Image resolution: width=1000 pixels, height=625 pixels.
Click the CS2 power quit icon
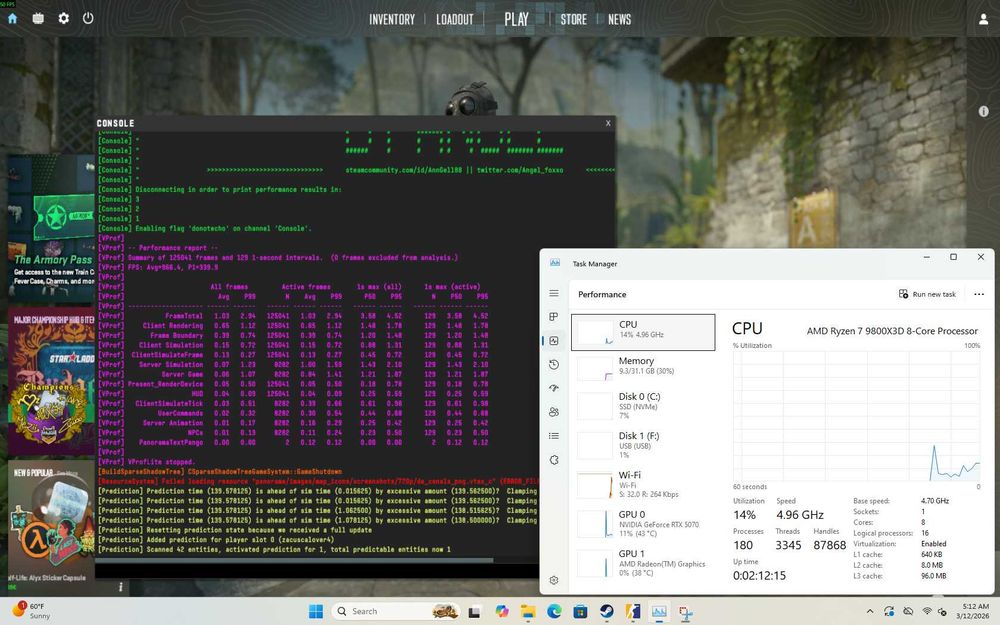pyautogui.click(x=88, y=18)
